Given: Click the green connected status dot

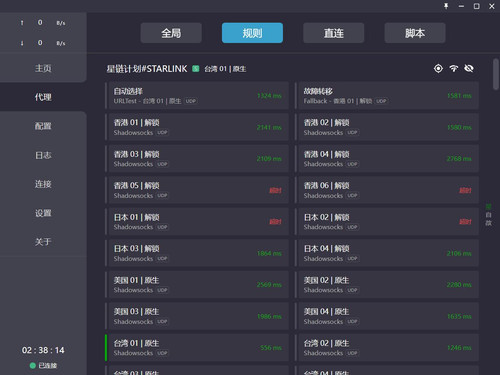Looking at the screenshot, I should click(x=33, y=366).
